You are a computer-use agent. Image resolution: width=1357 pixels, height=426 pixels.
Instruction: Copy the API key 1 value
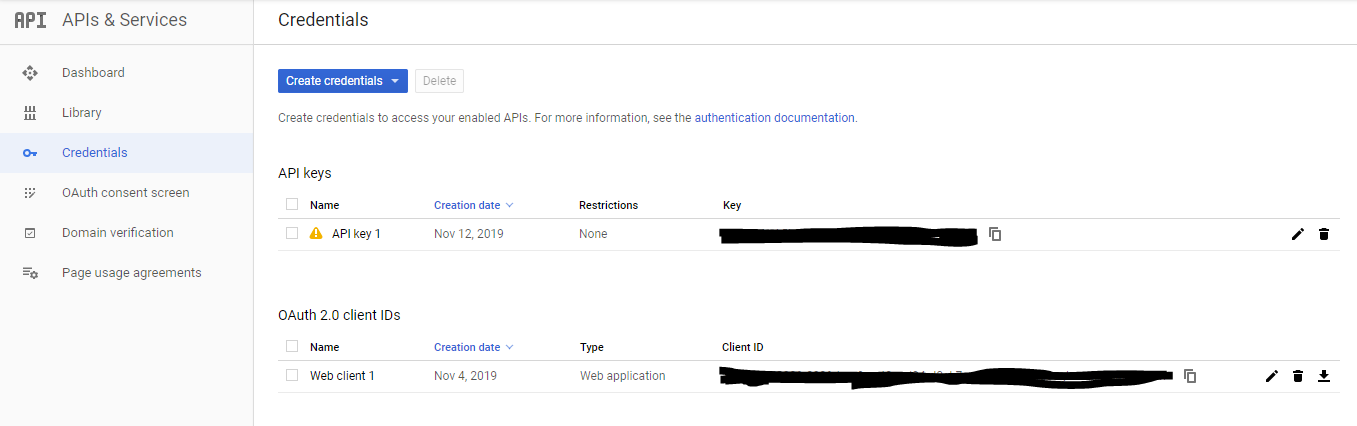tap(995, 234)
